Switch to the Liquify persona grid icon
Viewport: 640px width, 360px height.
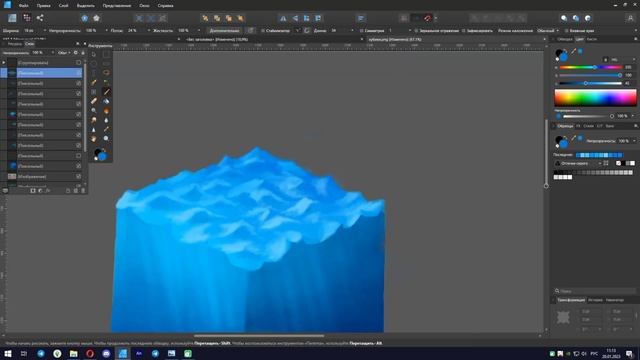point(27,18)
